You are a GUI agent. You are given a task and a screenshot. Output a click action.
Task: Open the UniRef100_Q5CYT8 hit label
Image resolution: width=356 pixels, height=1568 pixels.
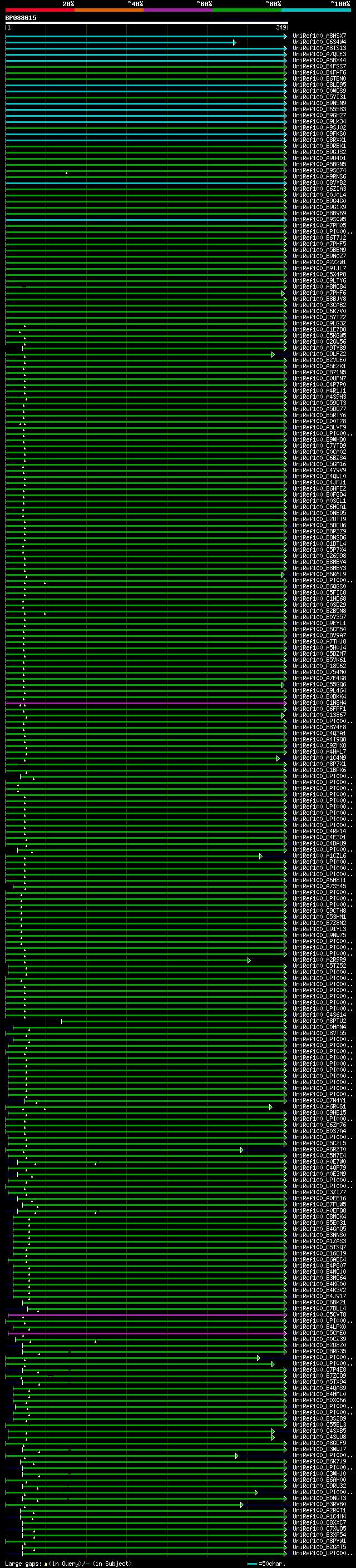(x=319, y=1314)
